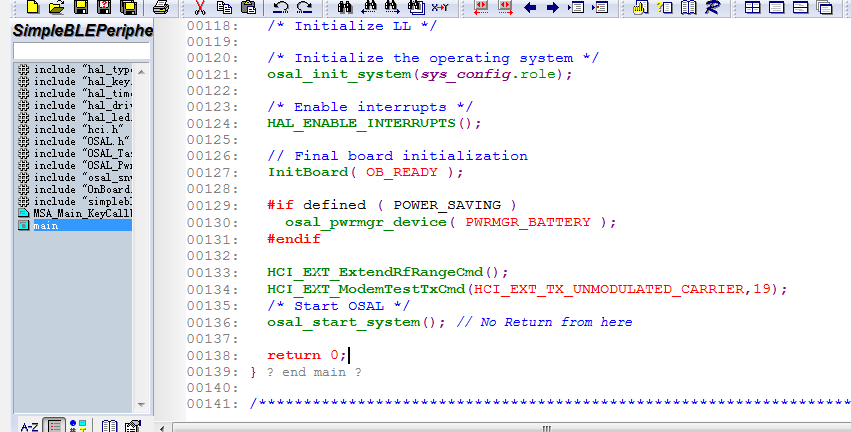Screen dimensions: 851x432
Task: Select include "OSAL.h" symbol entry
Action: [73, 141]
